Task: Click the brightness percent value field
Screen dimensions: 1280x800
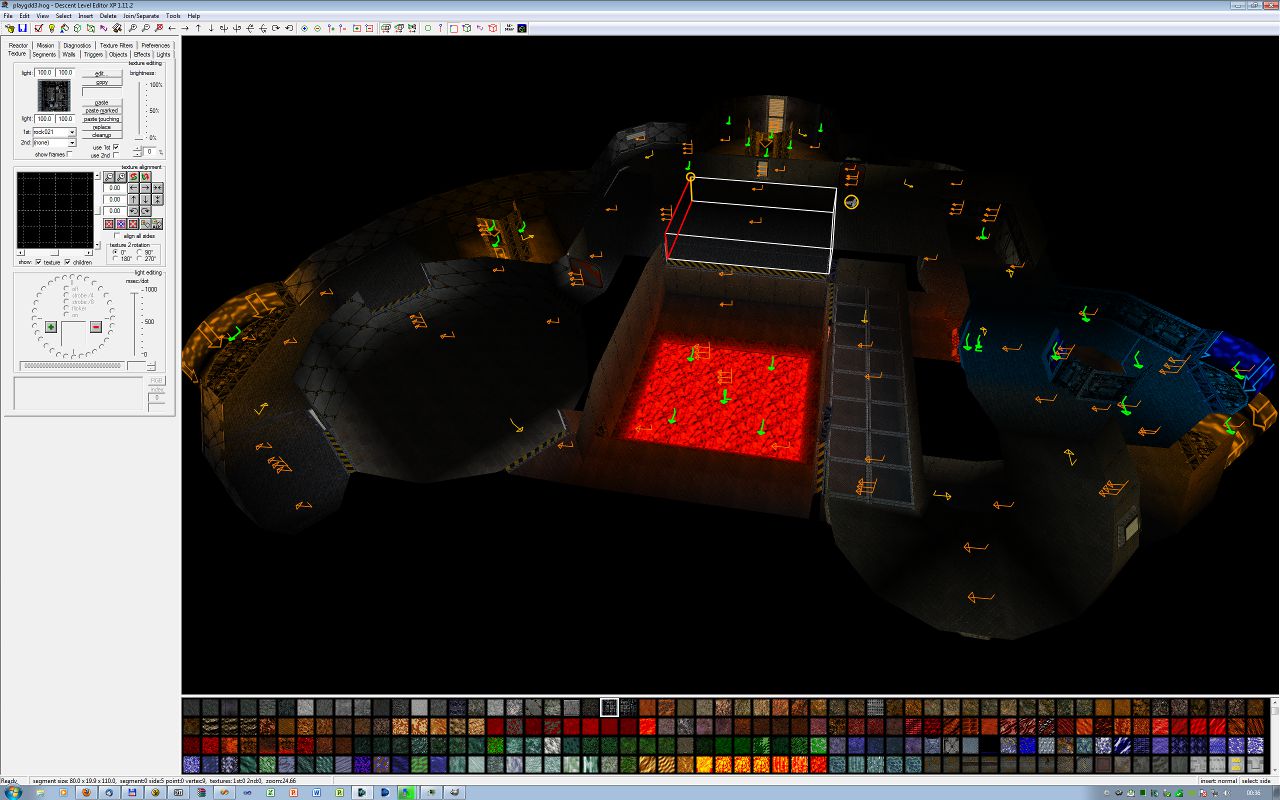Action: coord(148,151)
